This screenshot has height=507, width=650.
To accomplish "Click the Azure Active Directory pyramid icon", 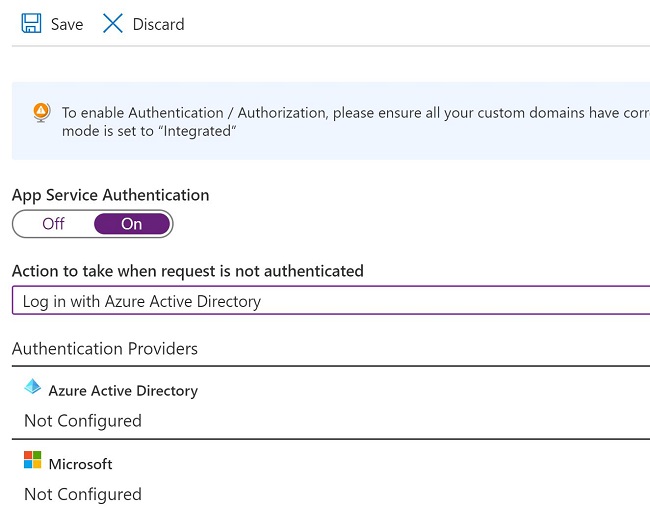I will point(33,388).
